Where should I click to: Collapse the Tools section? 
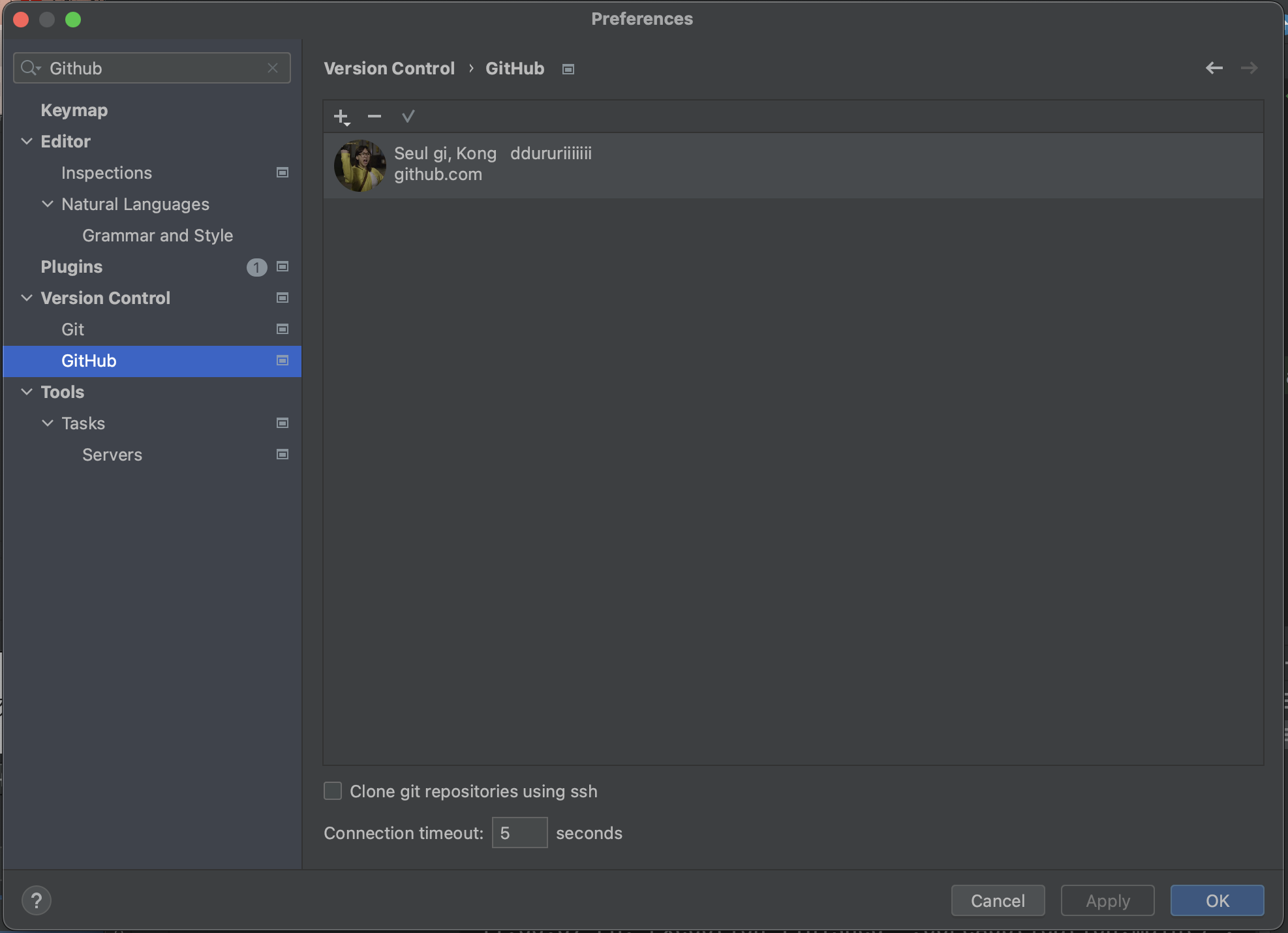(x=27, y=392)
